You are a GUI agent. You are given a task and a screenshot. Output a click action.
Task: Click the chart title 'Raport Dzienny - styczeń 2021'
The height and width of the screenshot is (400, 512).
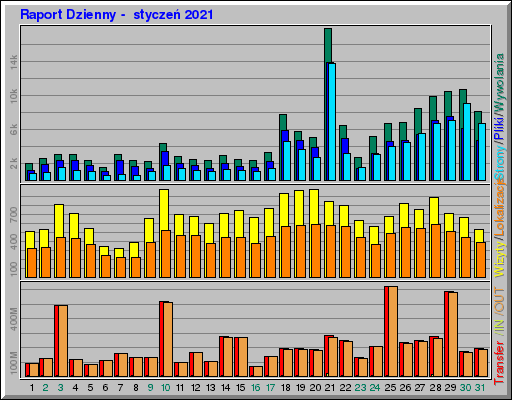116,15
